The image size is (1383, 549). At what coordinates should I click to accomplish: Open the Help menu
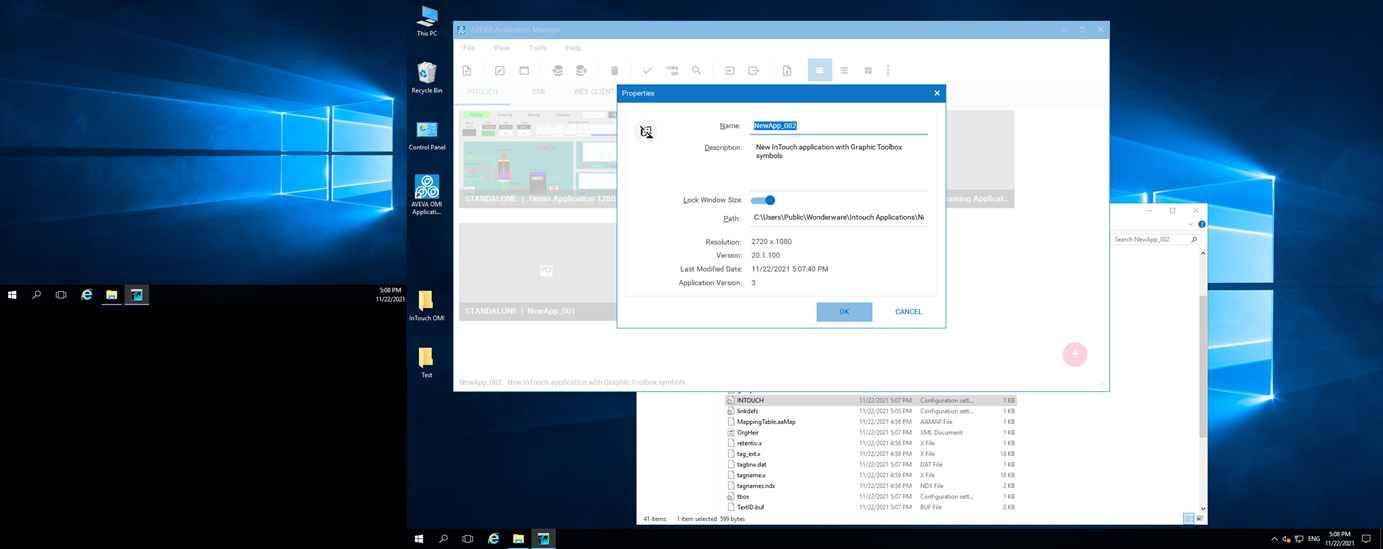click(x=573, y=48)
